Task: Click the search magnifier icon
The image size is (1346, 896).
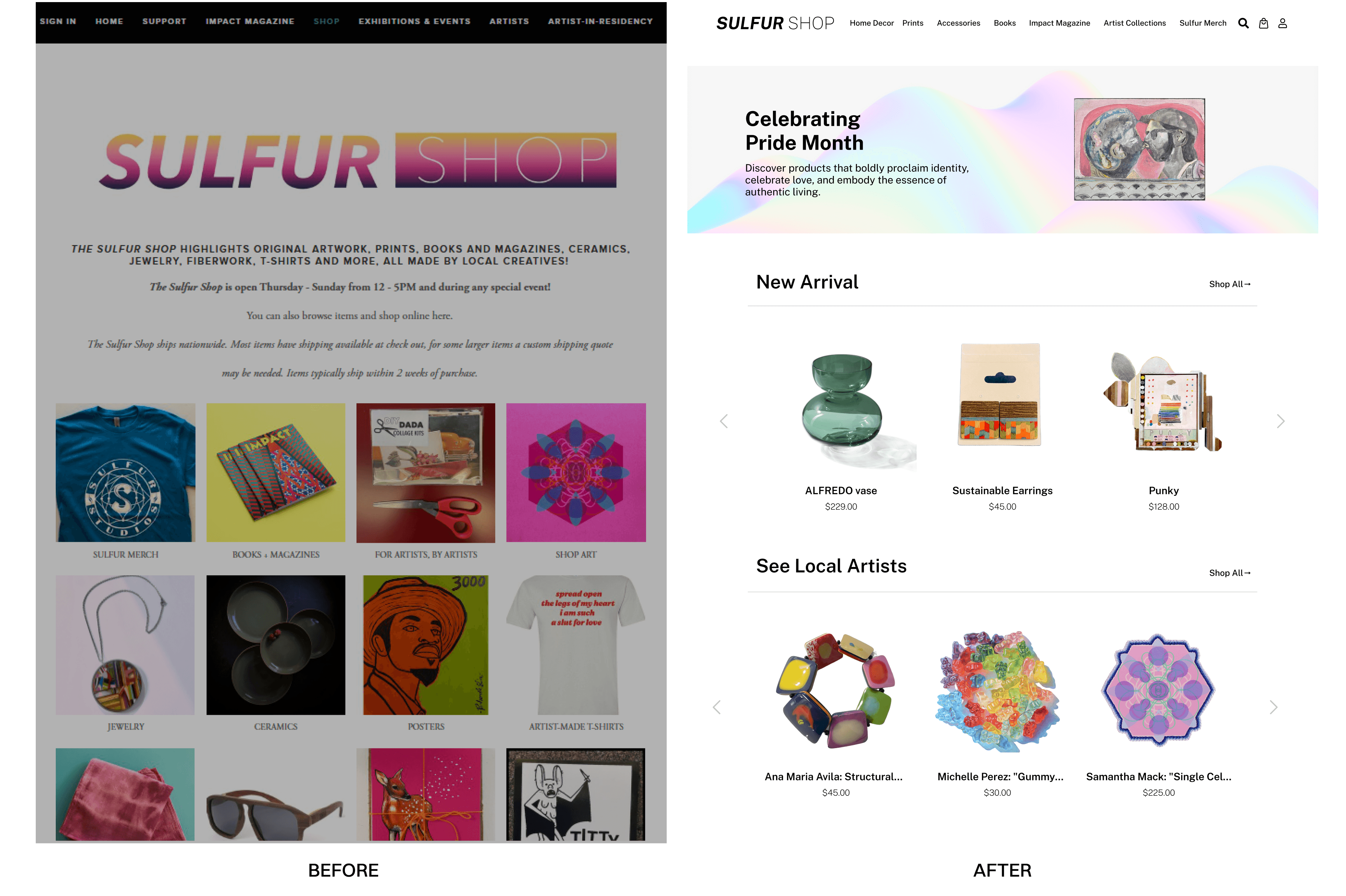Action: (x=1243, y=23)
